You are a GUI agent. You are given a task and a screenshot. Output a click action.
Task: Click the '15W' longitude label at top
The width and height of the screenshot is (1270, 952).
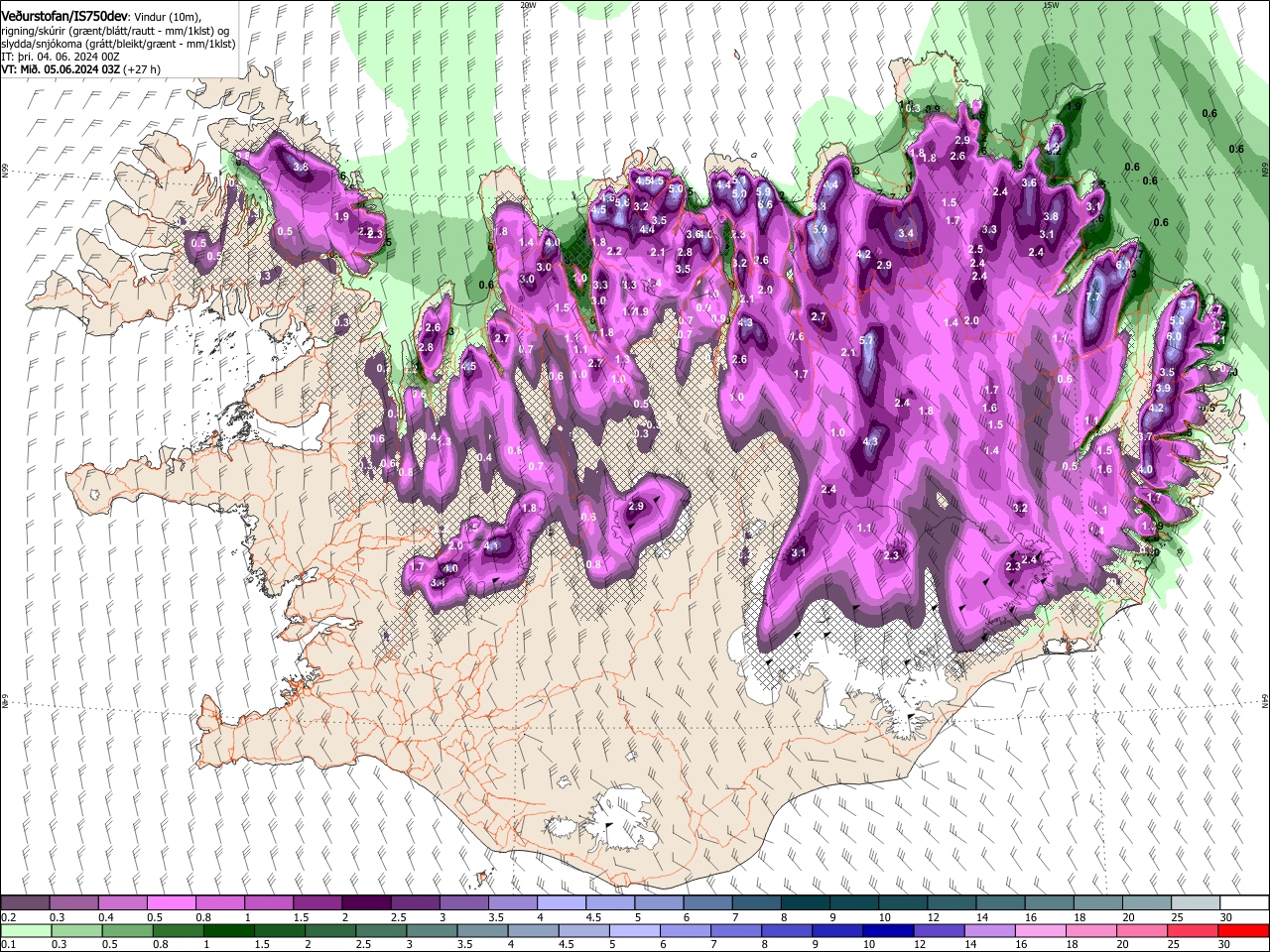(x=1052, y=5)
